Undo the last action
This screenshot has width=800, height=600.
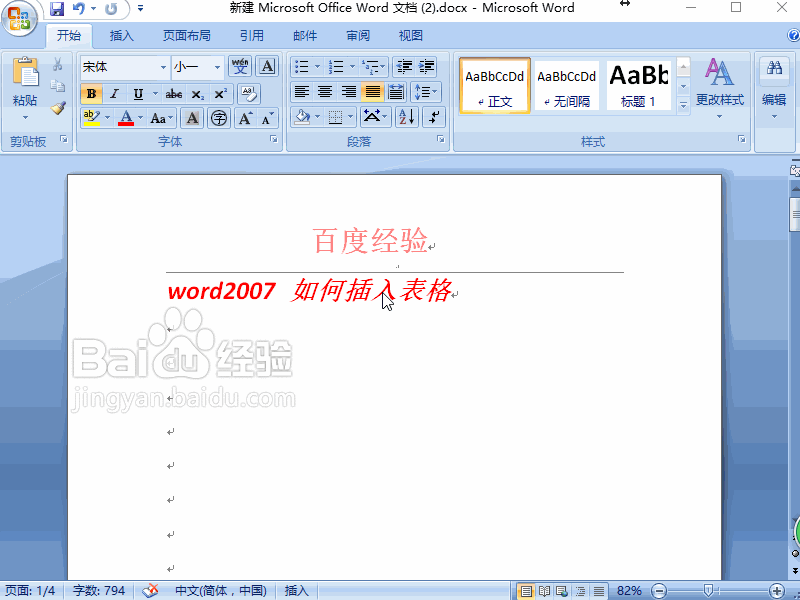pos(79,8)
